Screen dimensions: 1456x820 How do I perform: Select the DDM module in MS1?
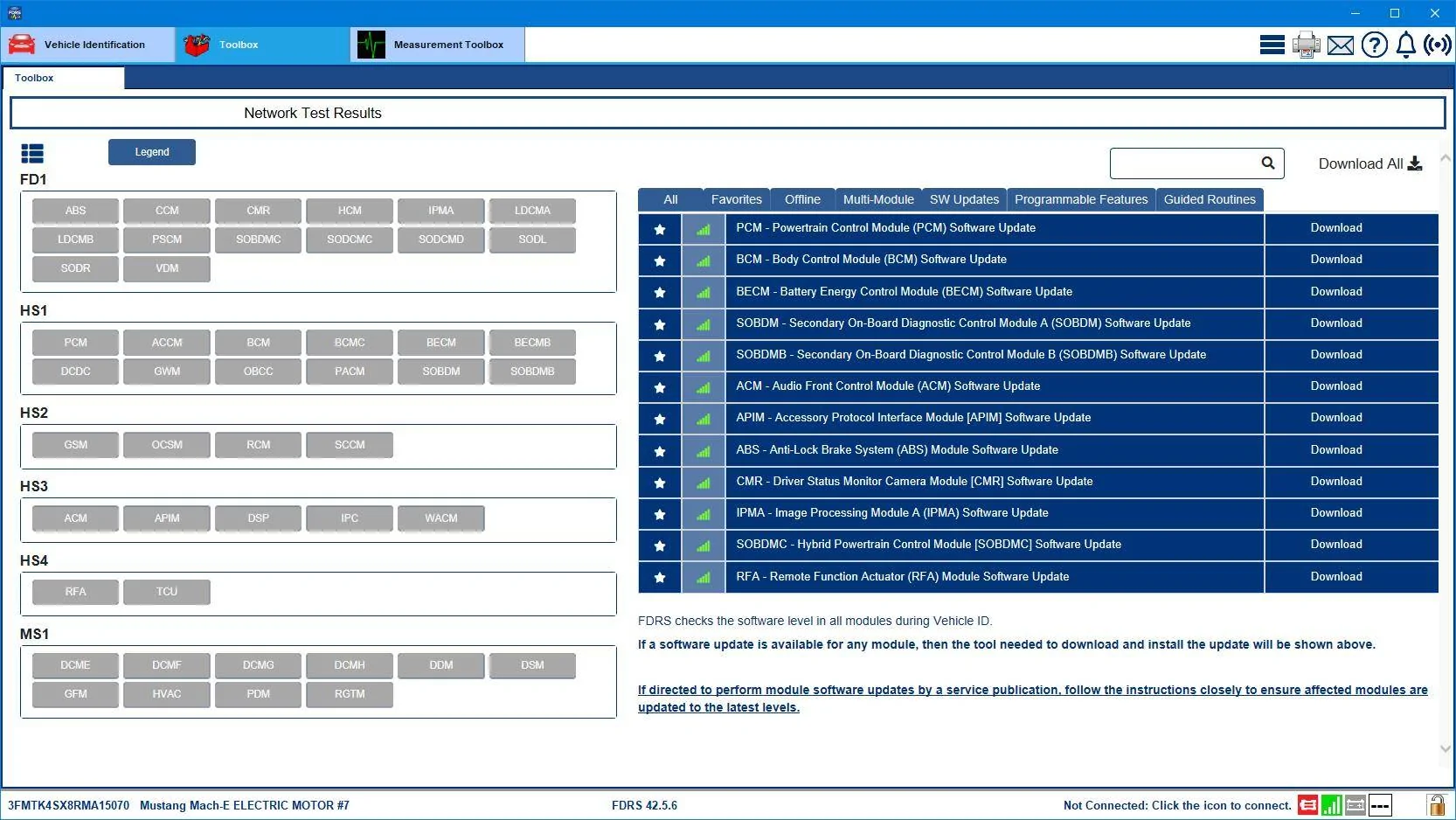point(441,665)
